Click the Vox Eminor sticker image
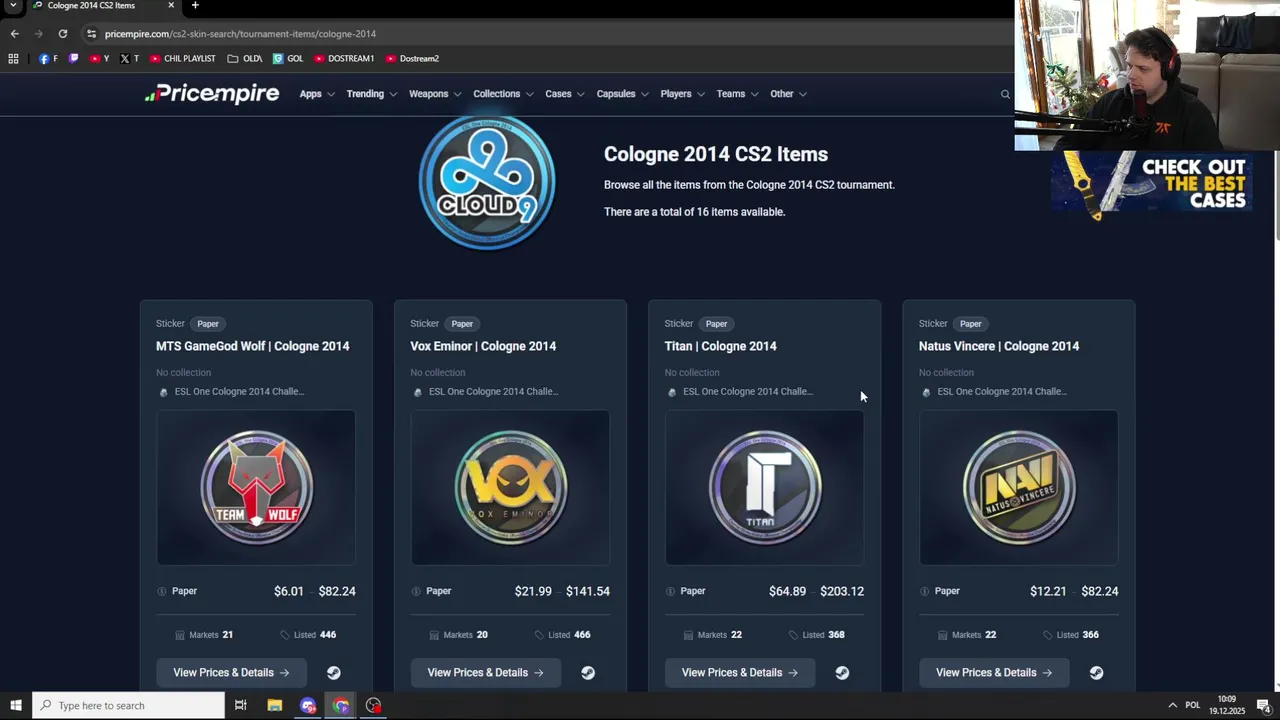This screenshot has height=720, width=1280. 510,487
